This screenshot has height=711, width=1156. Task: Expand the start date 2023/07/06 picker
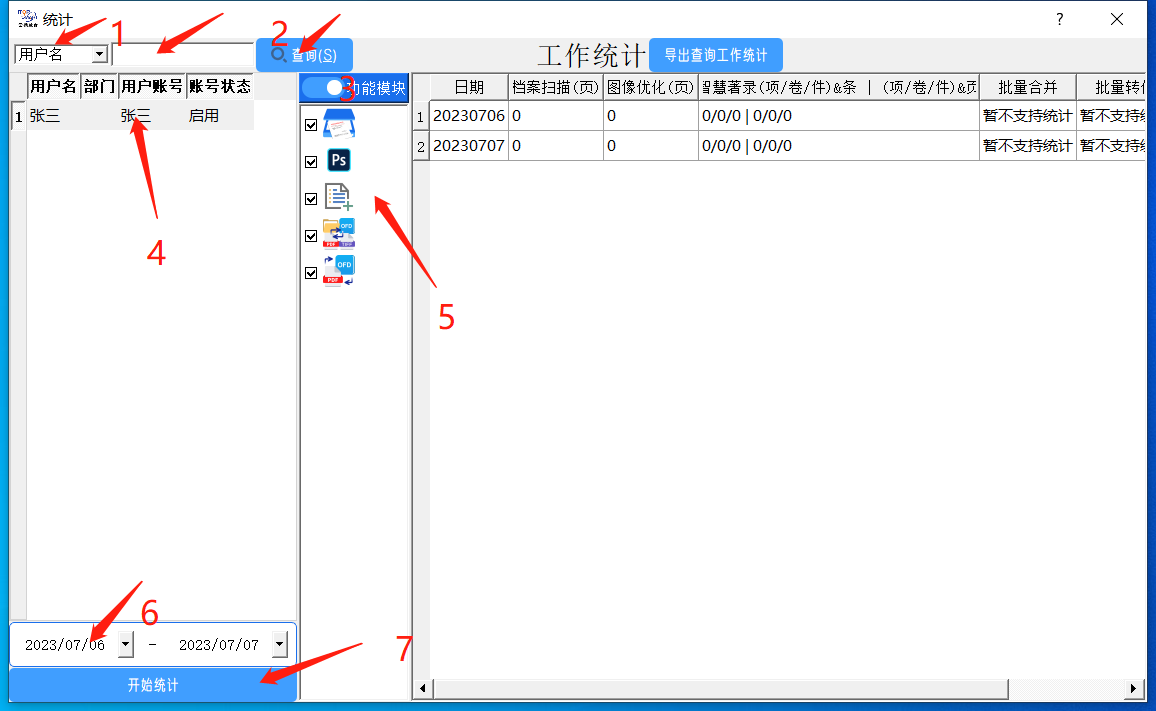point(125,645)
